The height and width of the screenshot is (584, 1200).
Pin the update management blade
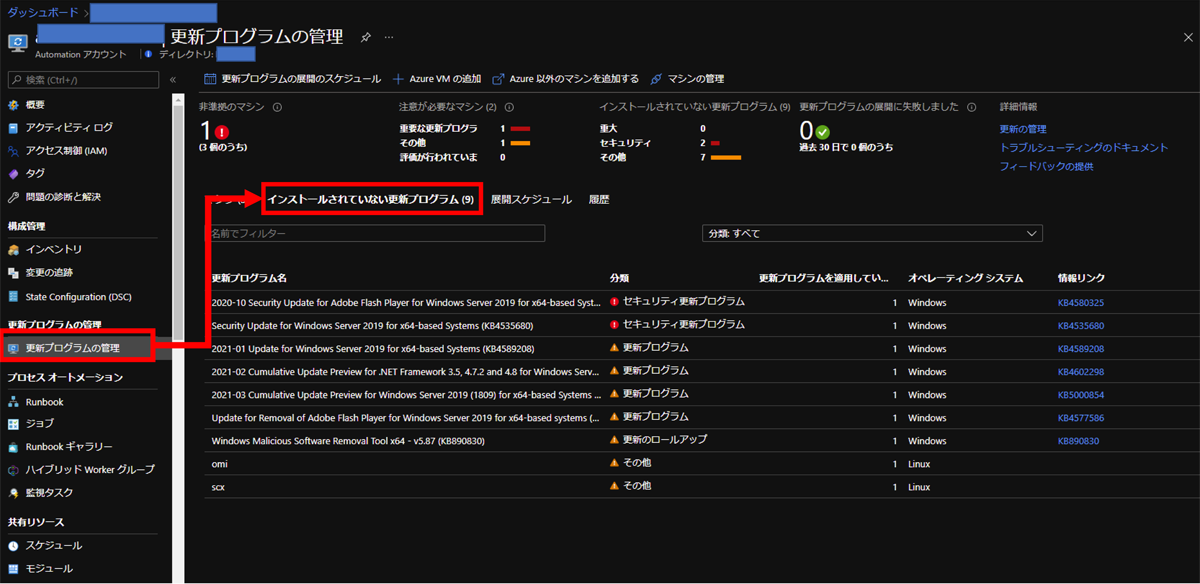[366, 37]
